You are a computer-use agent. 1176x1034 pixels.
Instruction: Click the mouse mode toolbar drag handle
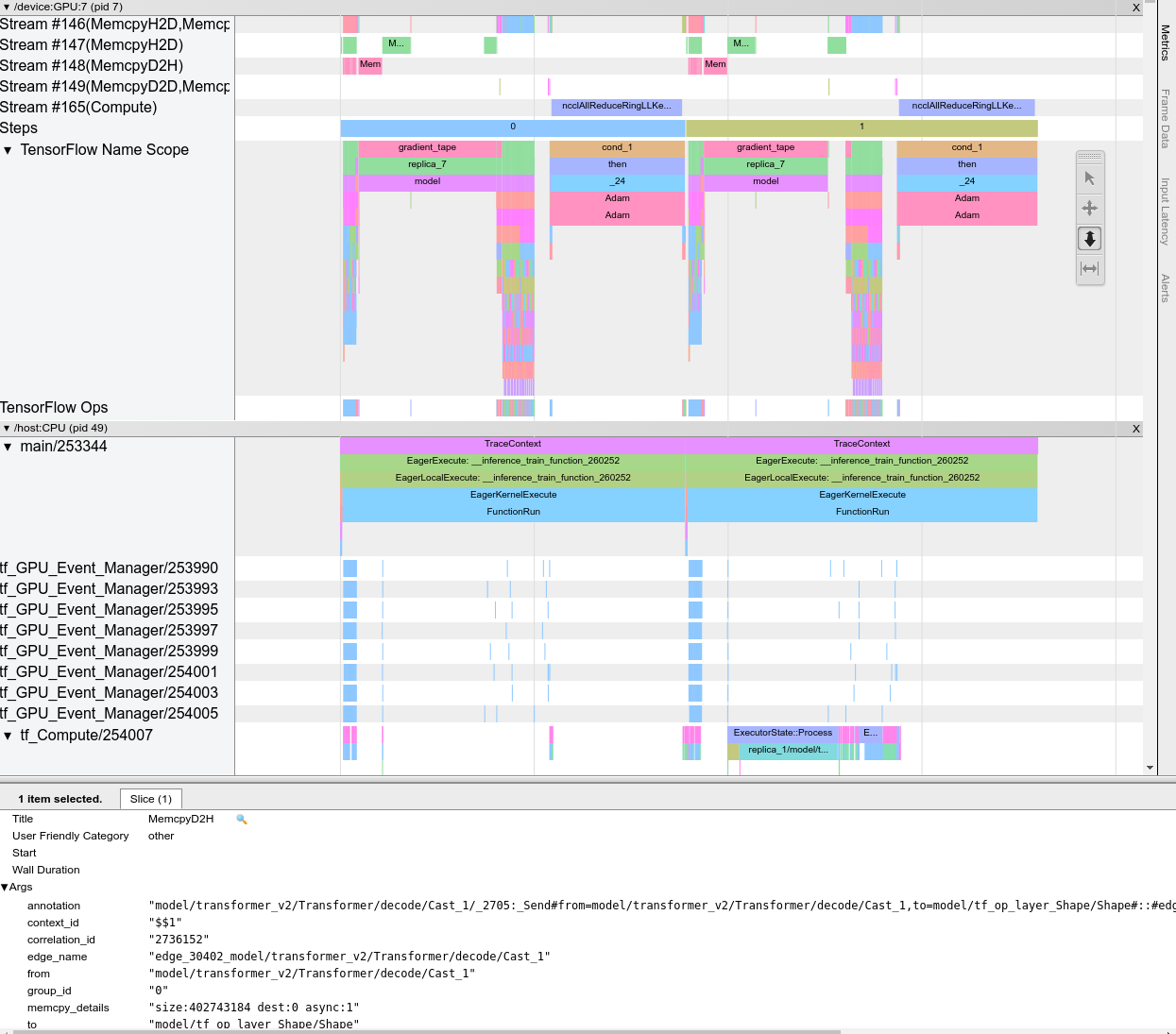pos(1090,157)
